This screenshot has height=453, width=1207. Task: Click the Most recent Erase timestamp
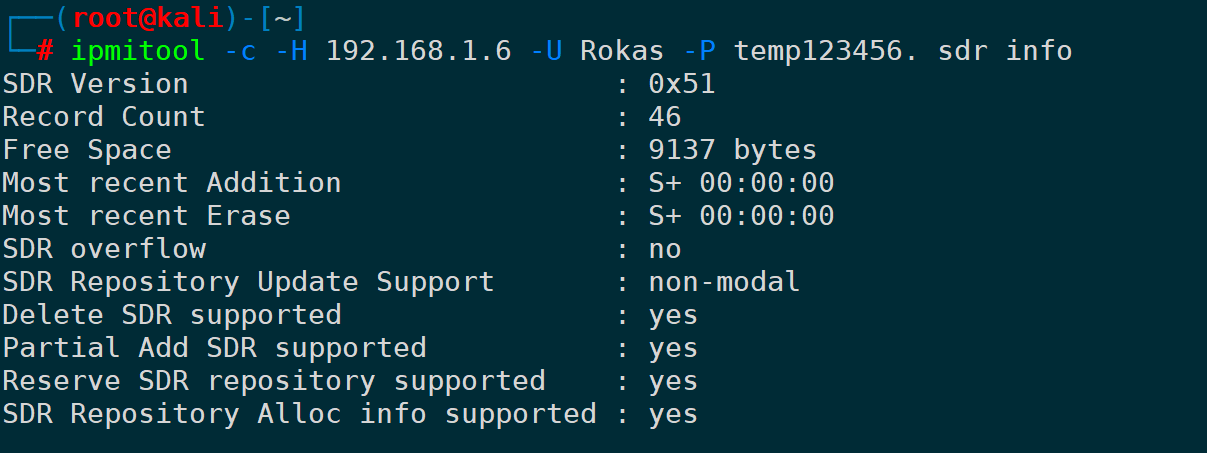(741, 216)
